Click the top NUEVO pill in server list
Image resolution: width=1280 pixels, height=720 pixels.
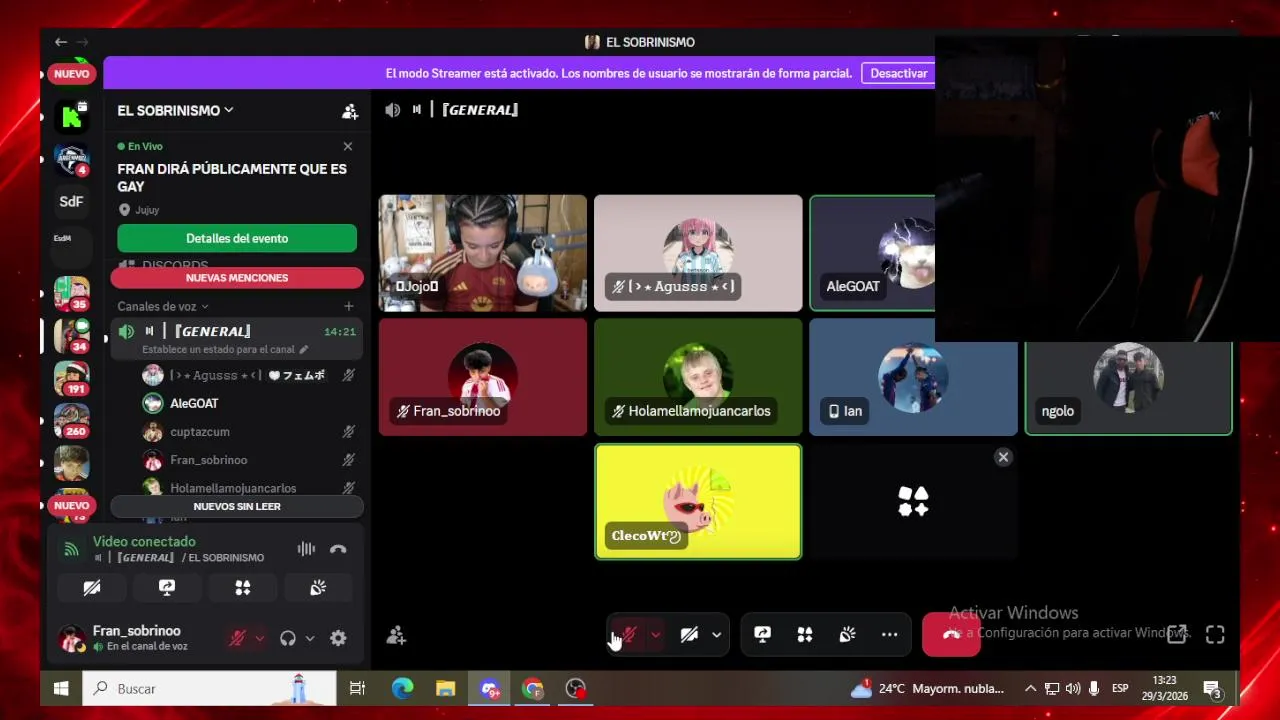(71, 74)
